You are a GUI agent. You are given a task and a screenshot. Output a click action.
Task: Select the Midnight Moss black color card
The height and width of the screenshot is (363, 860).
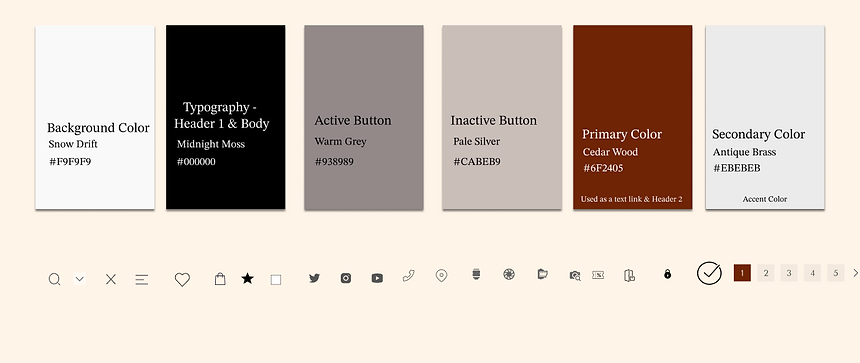[x=225, y=117]
